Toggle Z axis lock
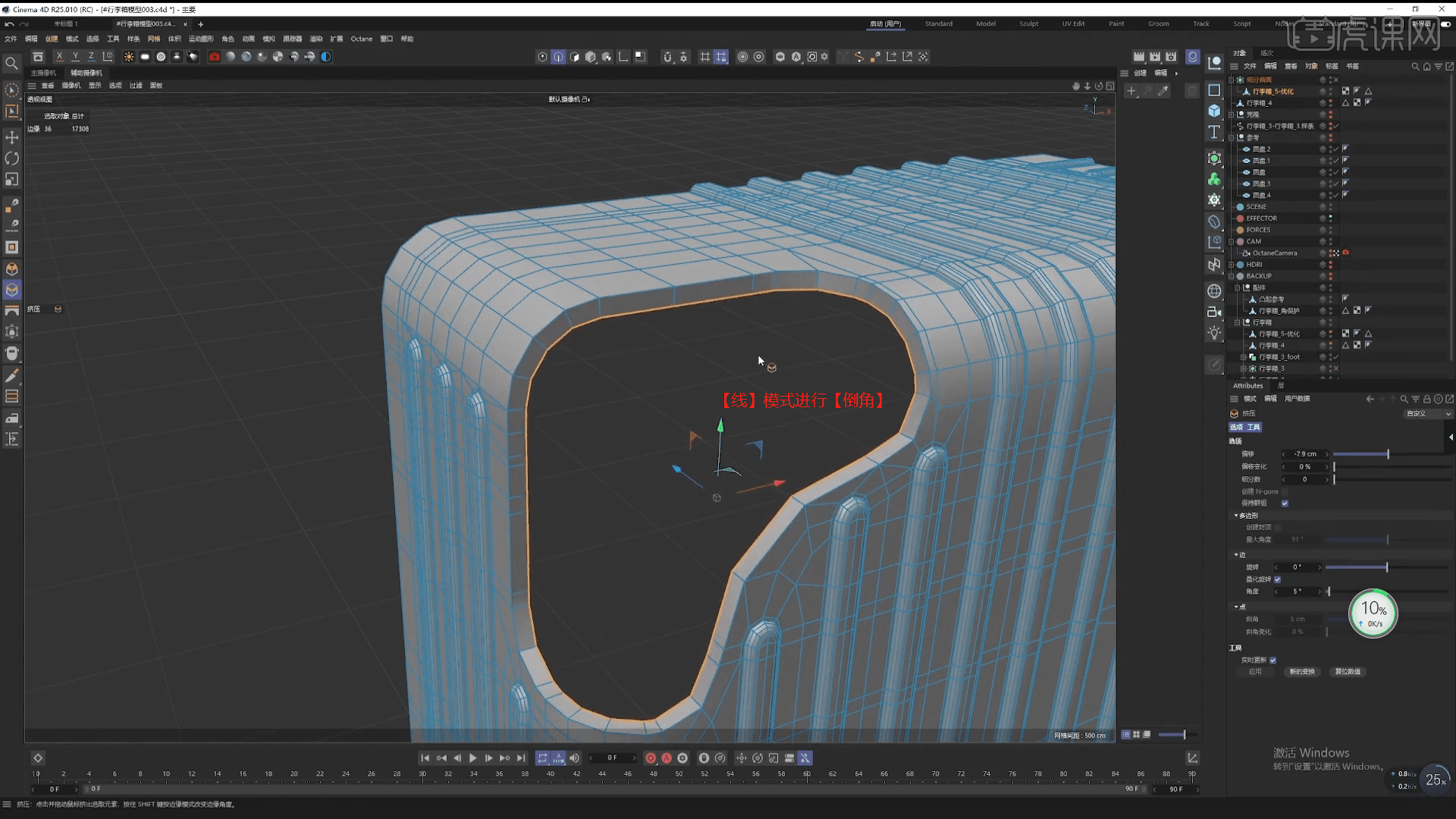The image size is (1456, 819). 91,57
